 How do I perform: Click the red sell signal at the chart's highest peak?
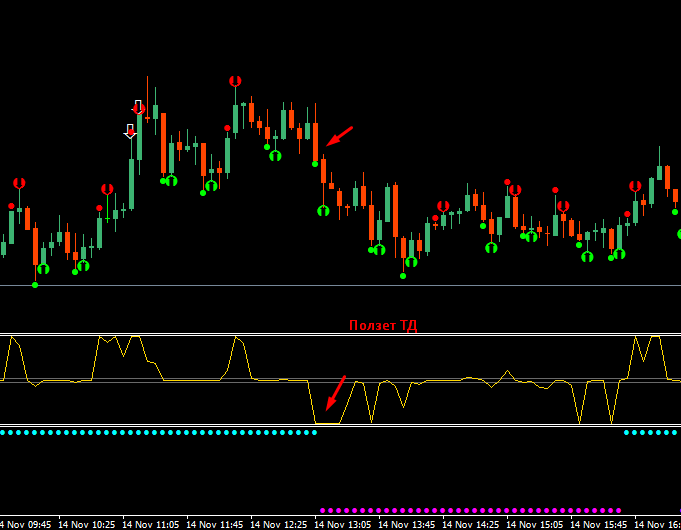click(x=235, y=81)
